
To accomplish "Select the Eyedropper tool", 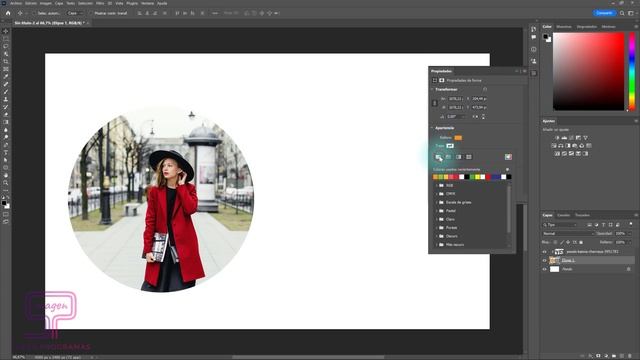I will coord(6,76).
